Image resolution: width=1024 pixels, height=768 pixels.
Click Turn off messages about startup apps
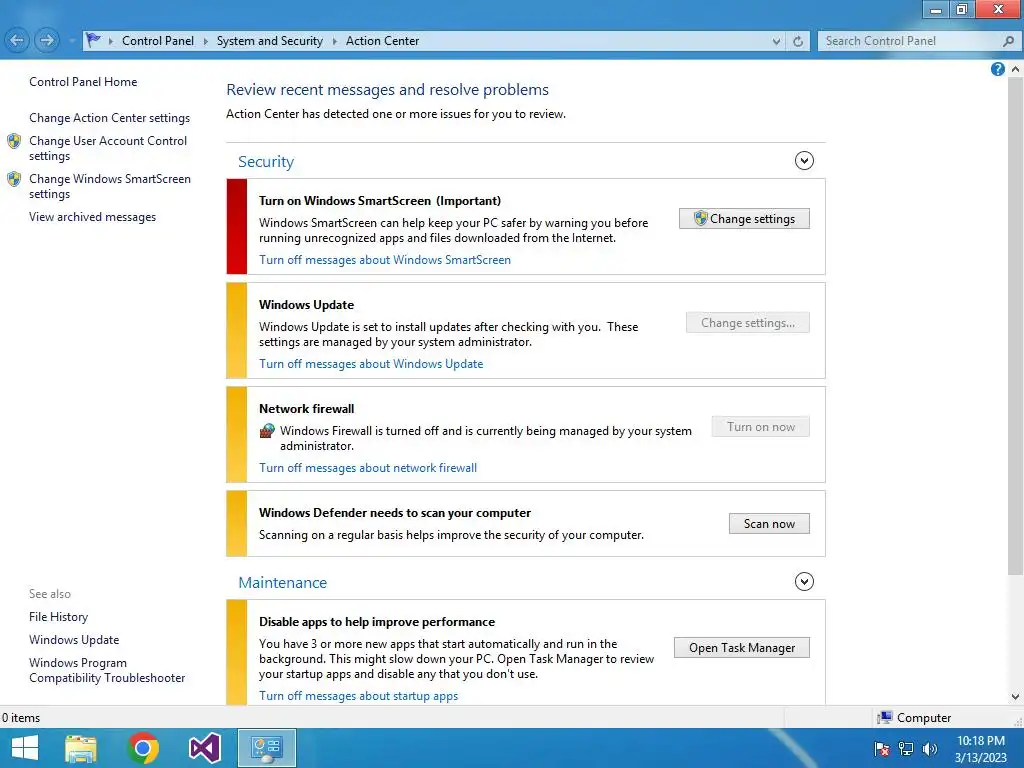point(359,696)
